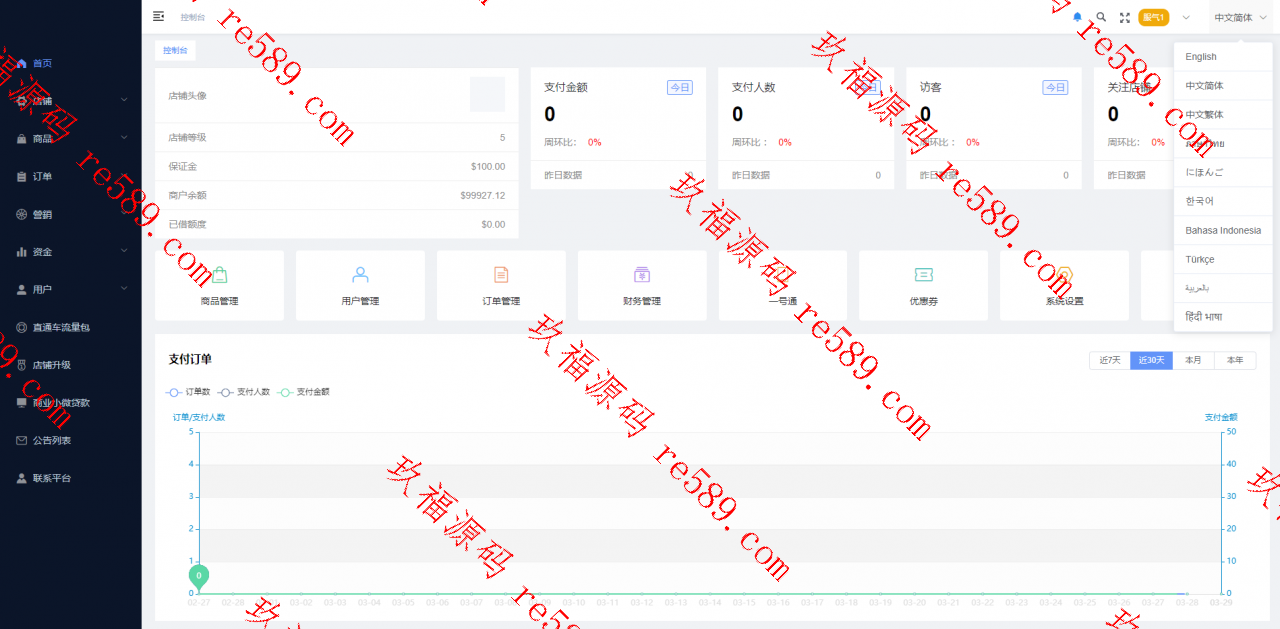Select the 近30天 range option

(1151, 360)
